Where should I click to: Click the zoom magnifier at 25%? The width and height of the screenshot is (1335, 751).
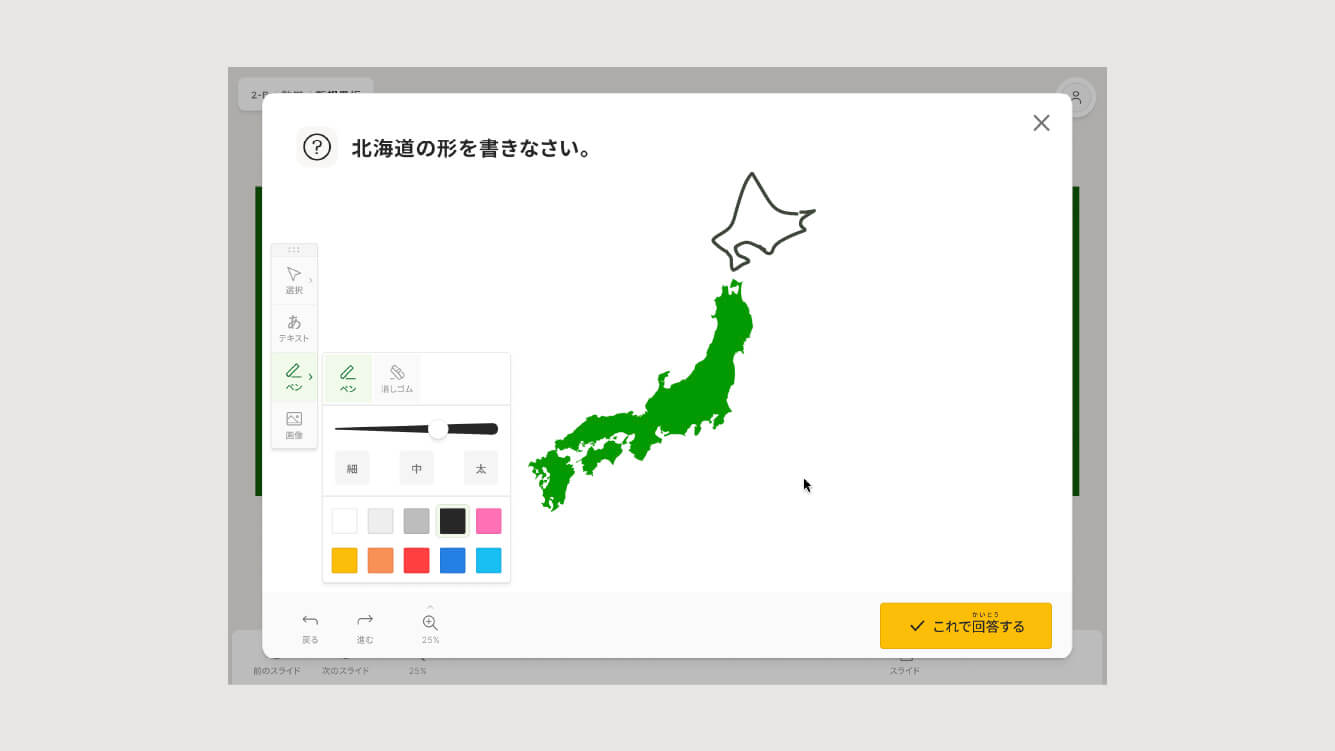[430, 625]
